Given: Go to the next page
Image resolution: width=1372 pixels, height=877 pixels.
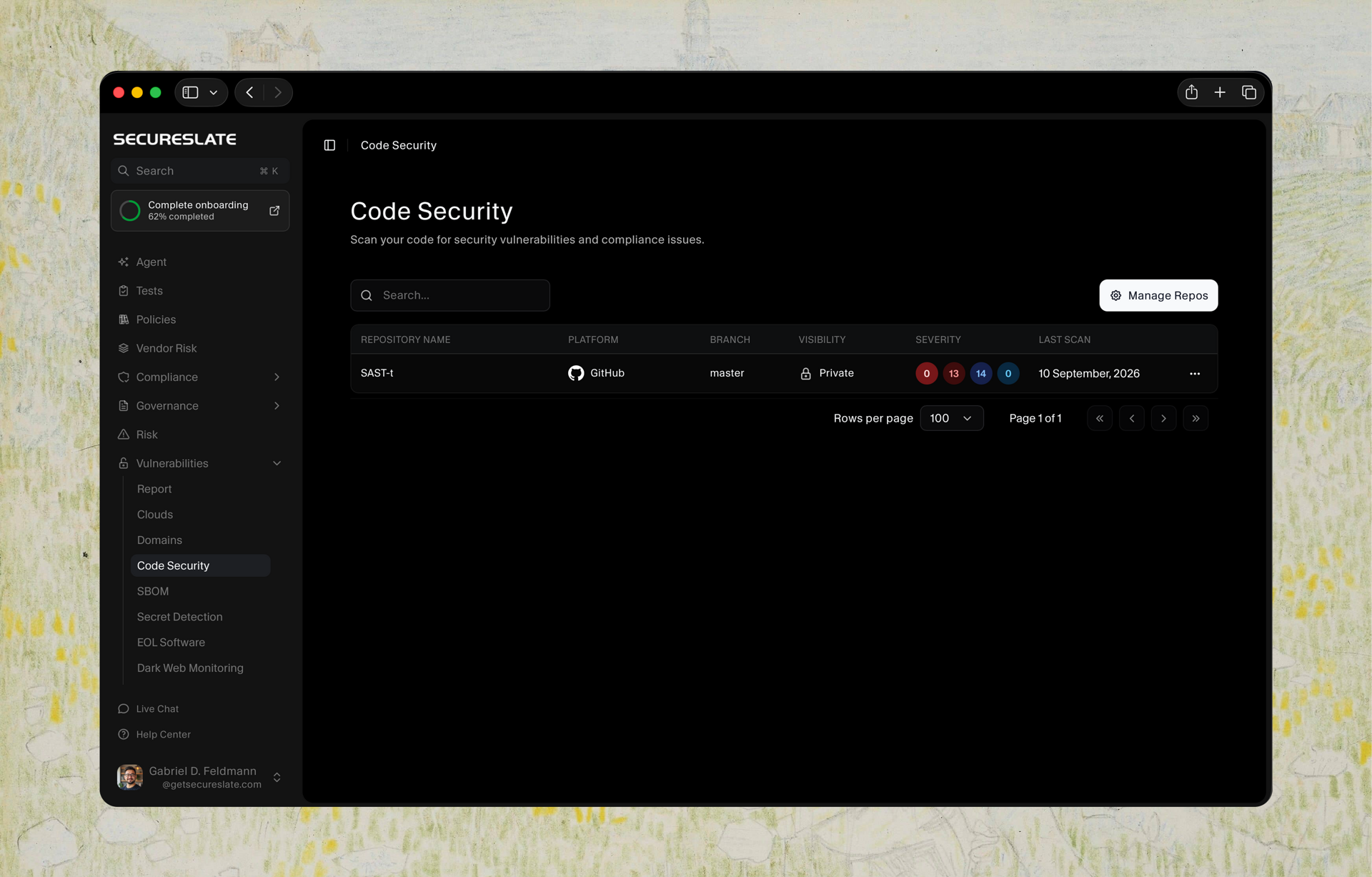Looking at the screenshot, I should [1163, 418].
